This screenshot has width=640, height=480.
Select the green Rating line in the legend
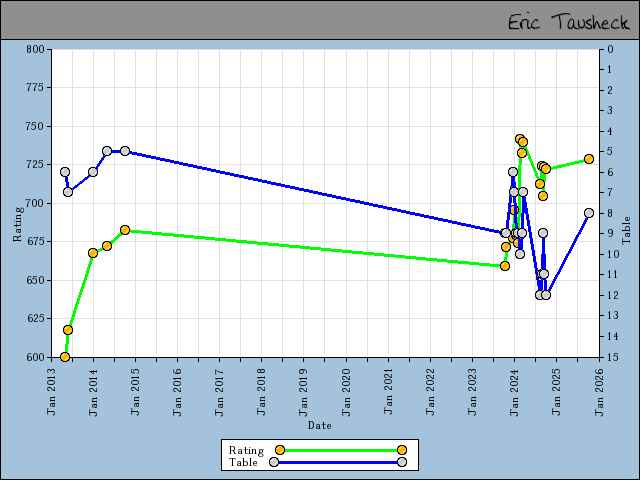tap(340, 450)
